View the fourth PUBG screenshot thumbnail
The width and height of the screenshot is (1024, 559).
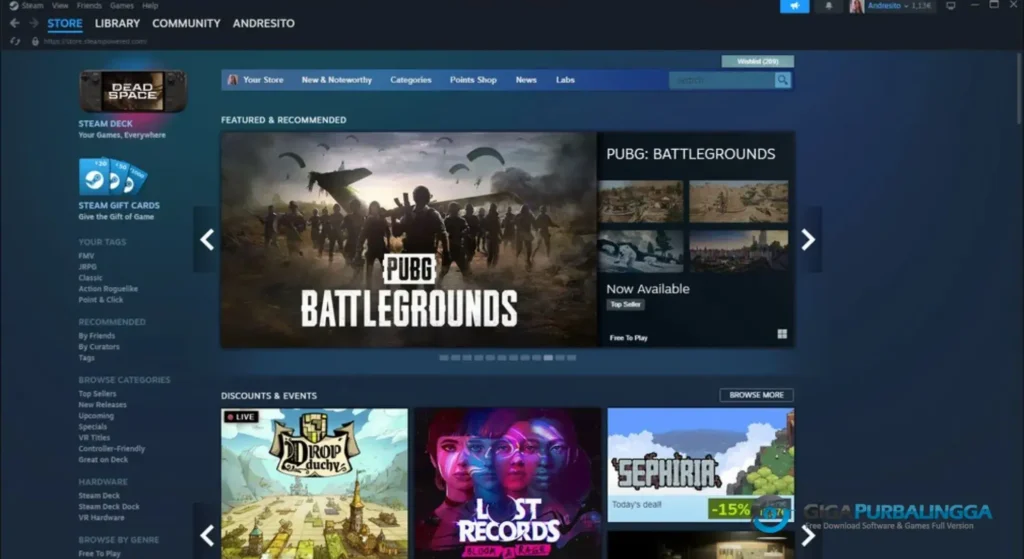[x=739, y=251]
